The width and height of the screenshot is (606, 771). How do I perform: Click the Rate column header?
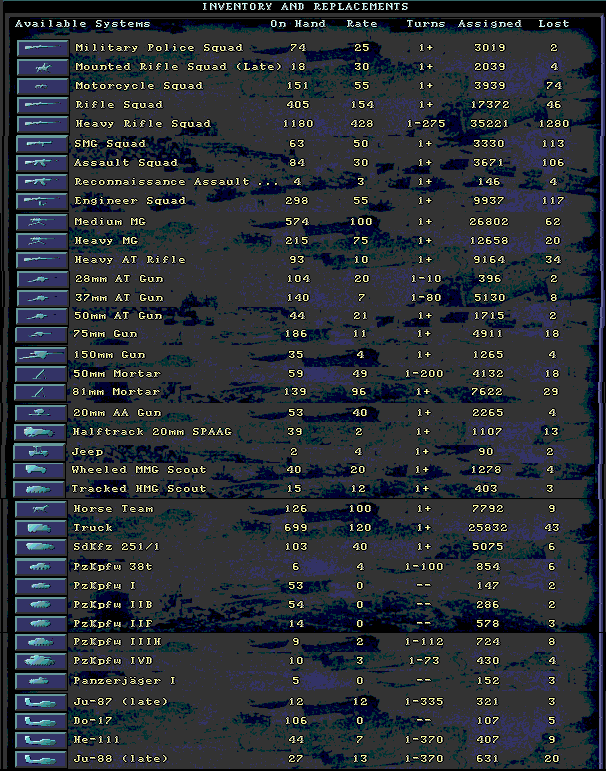click(362, 24)
